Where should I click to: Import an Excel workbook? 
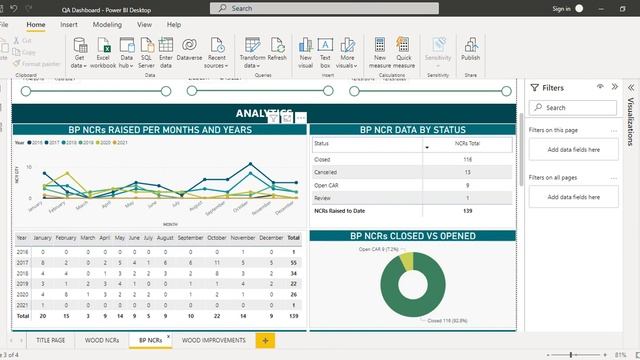(x=103, y=53)
